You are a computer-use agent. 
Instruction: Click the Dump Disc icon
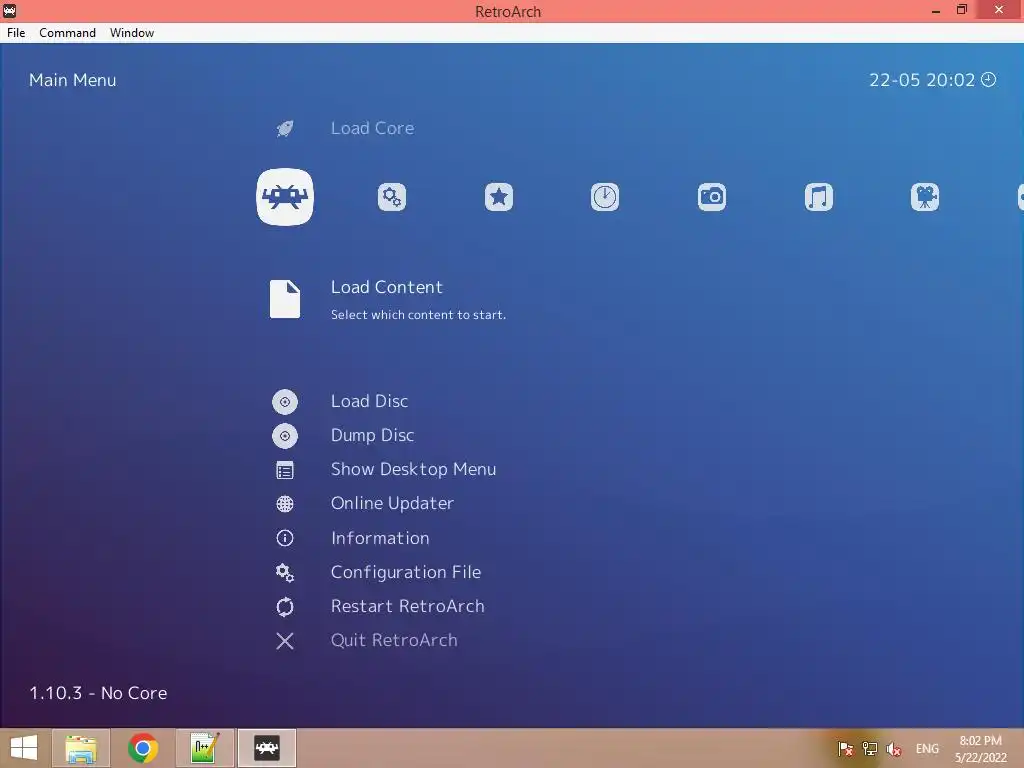[285, 436]
